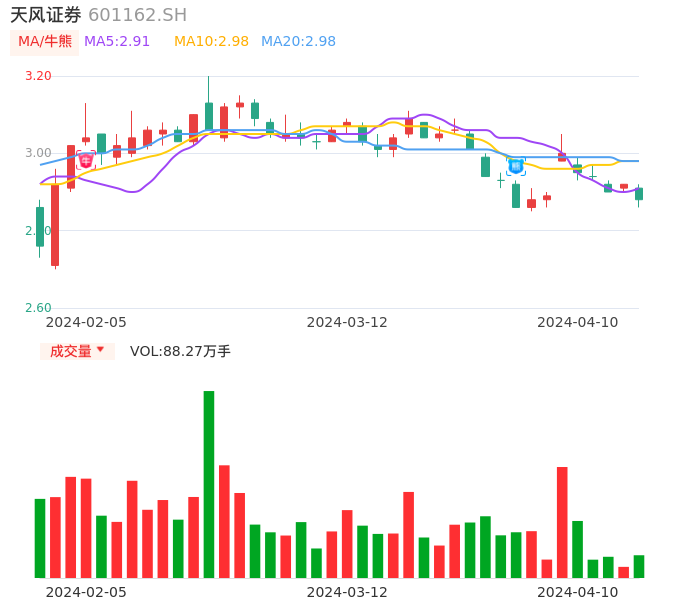Image resolution: width=686 pixels, height=606 pixels.
Task: Click the last green candlestick on the right
Action: click(x=639, y=194)
